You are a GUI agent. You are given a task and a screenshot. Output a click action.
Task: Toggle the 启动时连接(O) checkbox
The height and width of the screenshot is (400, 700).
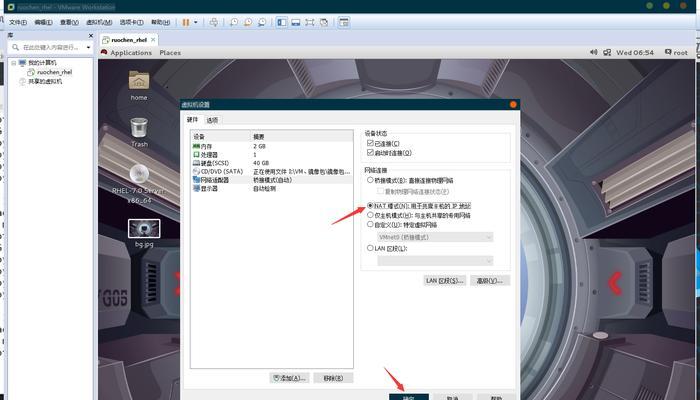click(370, 152)
